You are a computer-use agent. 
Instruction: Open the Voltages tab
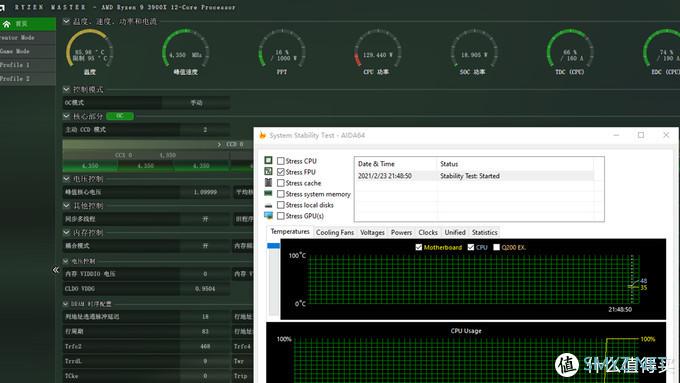point(372,232)
